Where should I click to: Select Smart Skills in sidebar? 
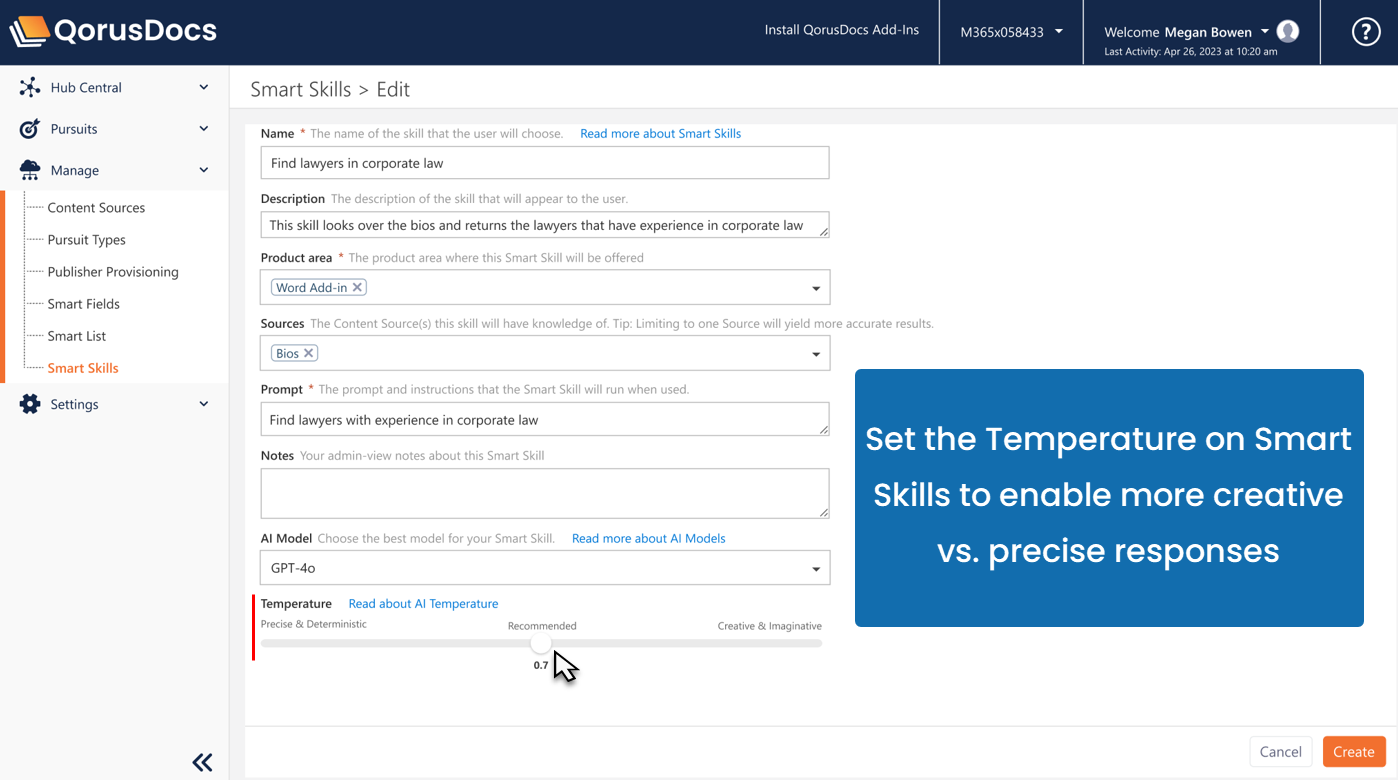point(83,368)
